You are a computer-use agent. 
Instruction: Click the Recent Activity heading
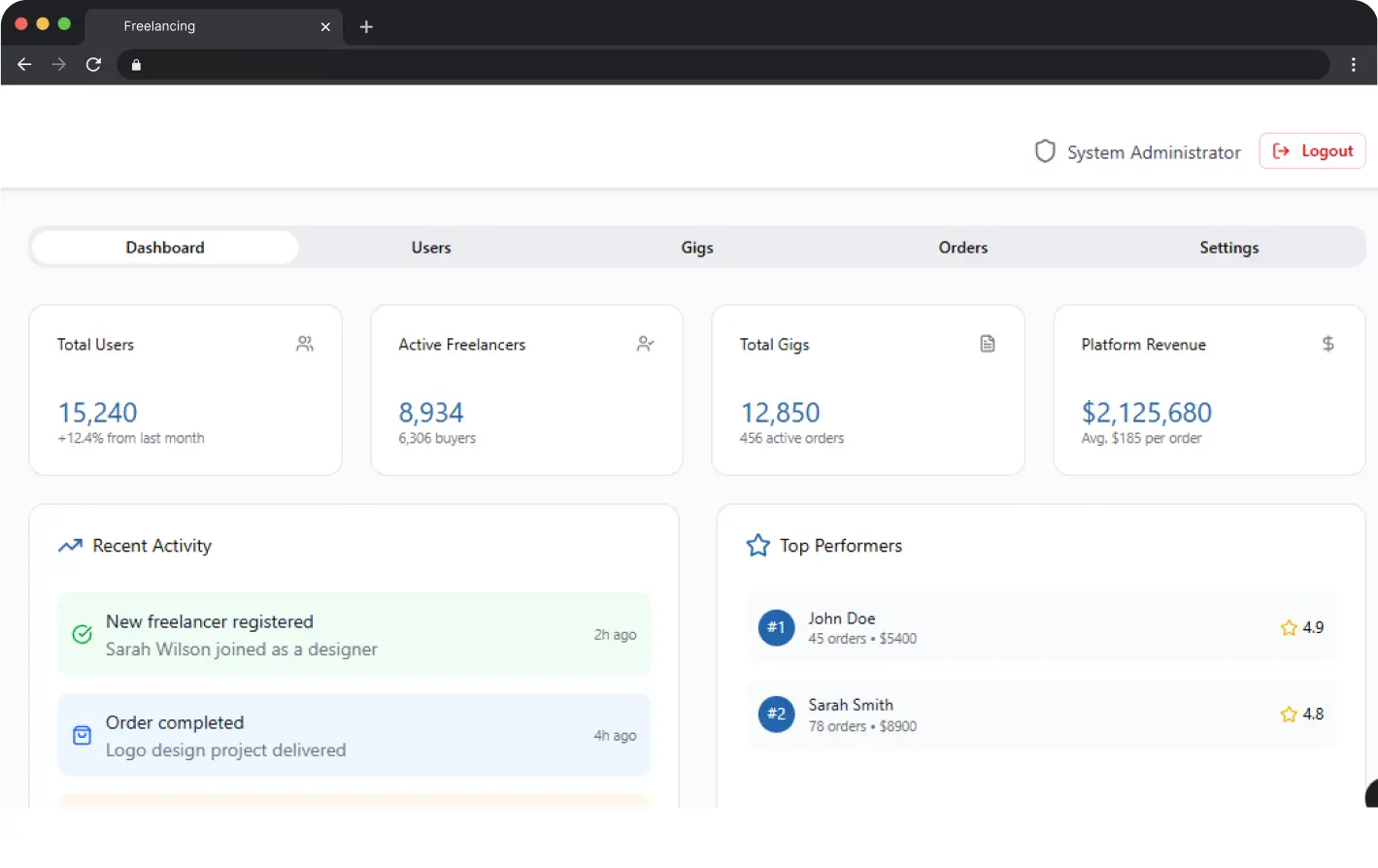[x=151, y=546]
